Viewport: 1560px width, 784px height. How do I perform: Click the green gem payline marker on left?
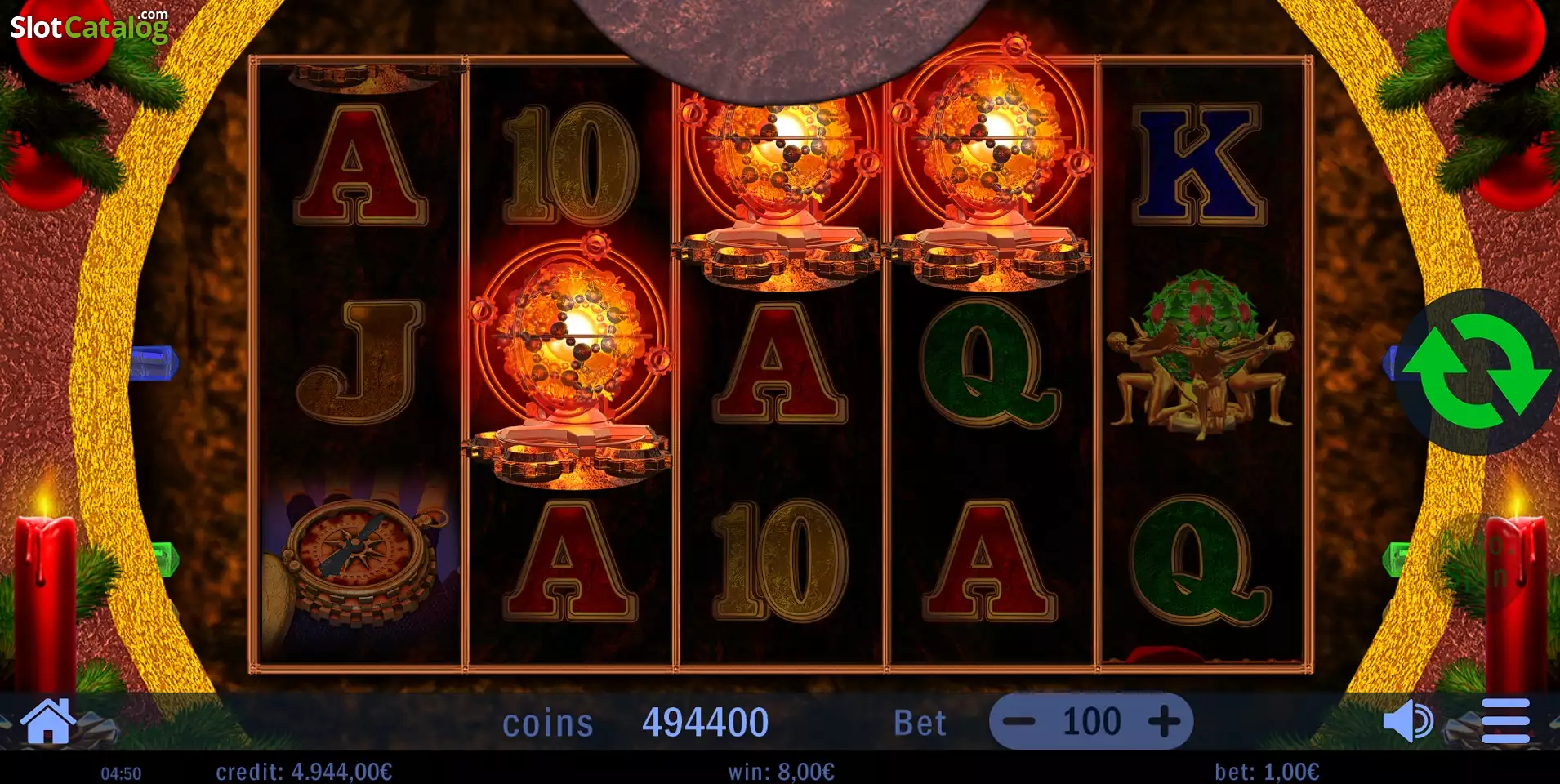point(167,559)
